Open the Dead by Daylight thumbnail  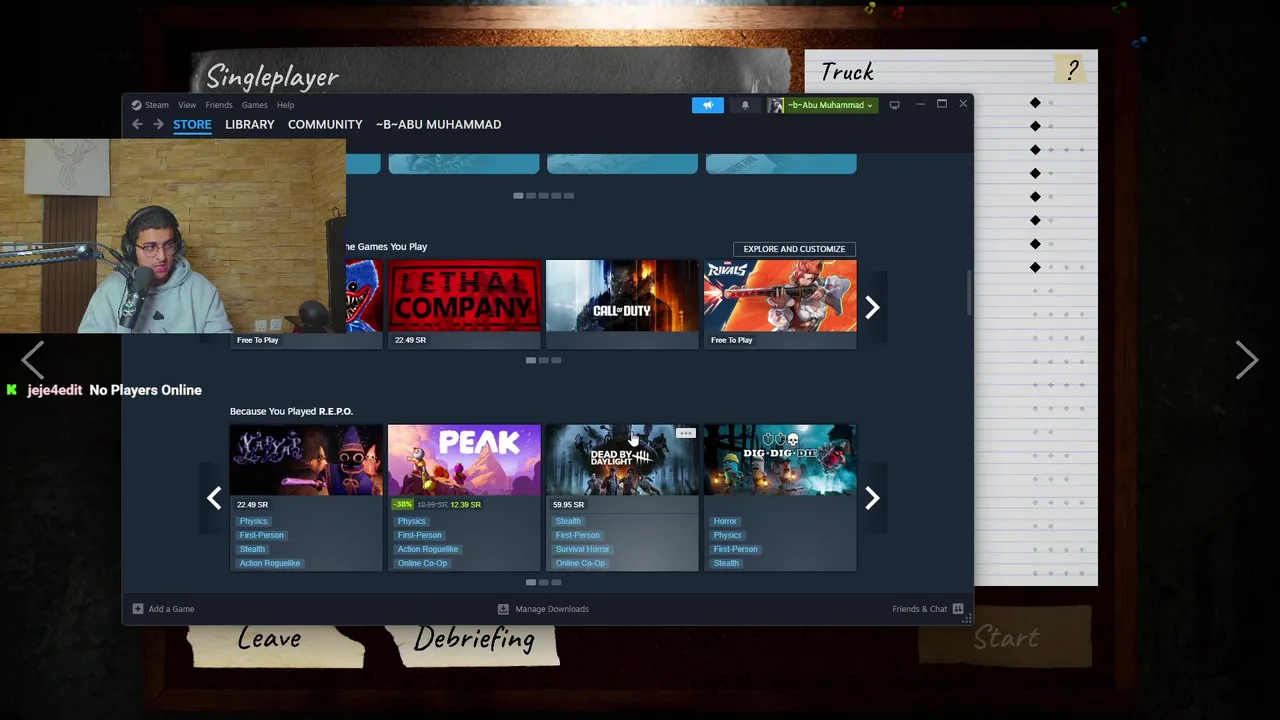point(622,460)
